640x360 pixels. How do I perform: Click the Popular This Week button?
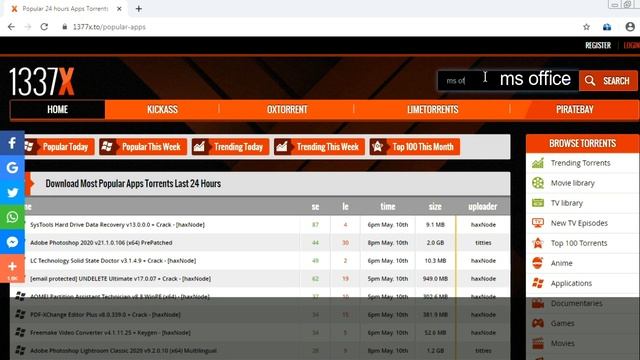coord(143,147)
